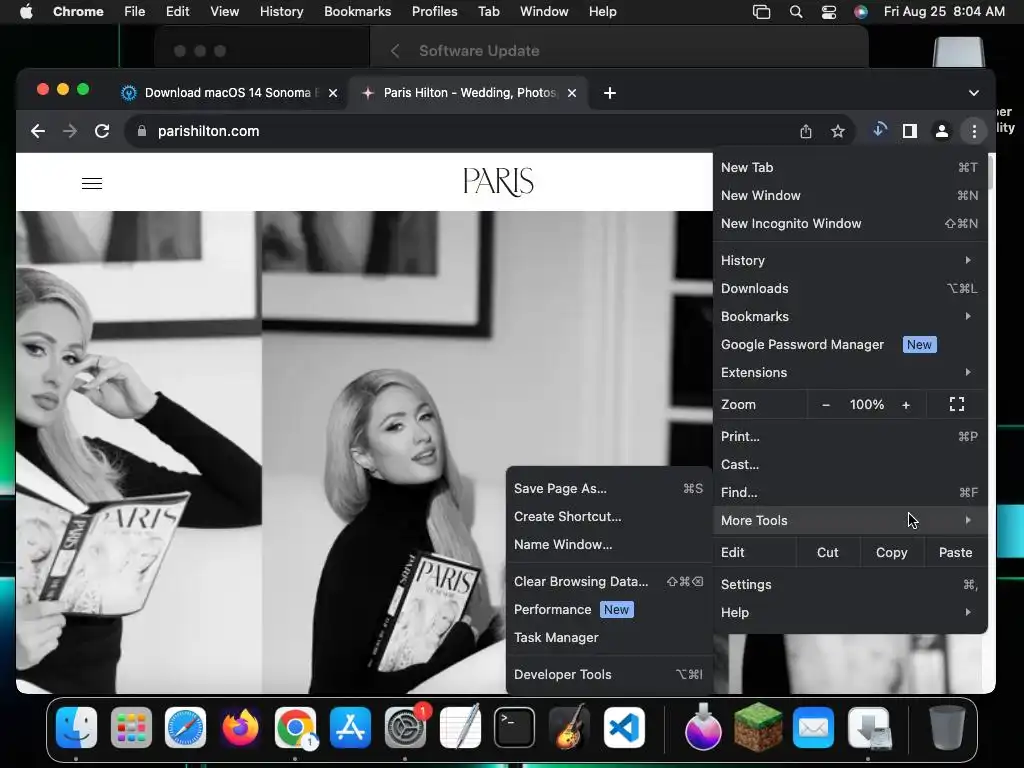
Task: Click the three-dot Chrome menu button
Action: click(974, 131)
